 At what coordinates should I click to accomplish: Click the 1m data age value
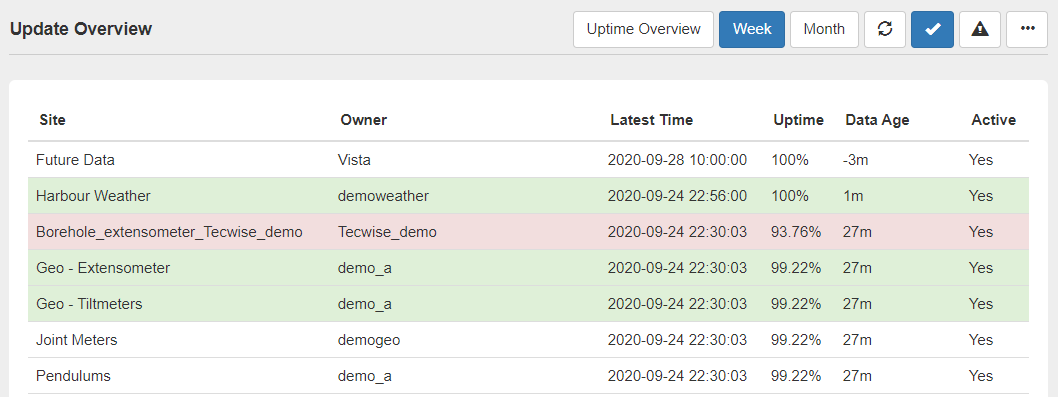(853, 196)
